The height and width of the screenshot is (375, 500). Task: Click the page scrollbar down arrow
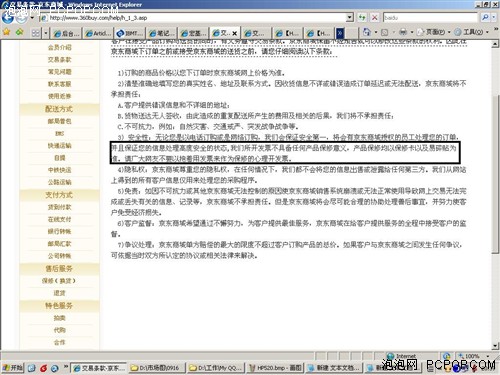pyautogui.click(x=495, y=346)
